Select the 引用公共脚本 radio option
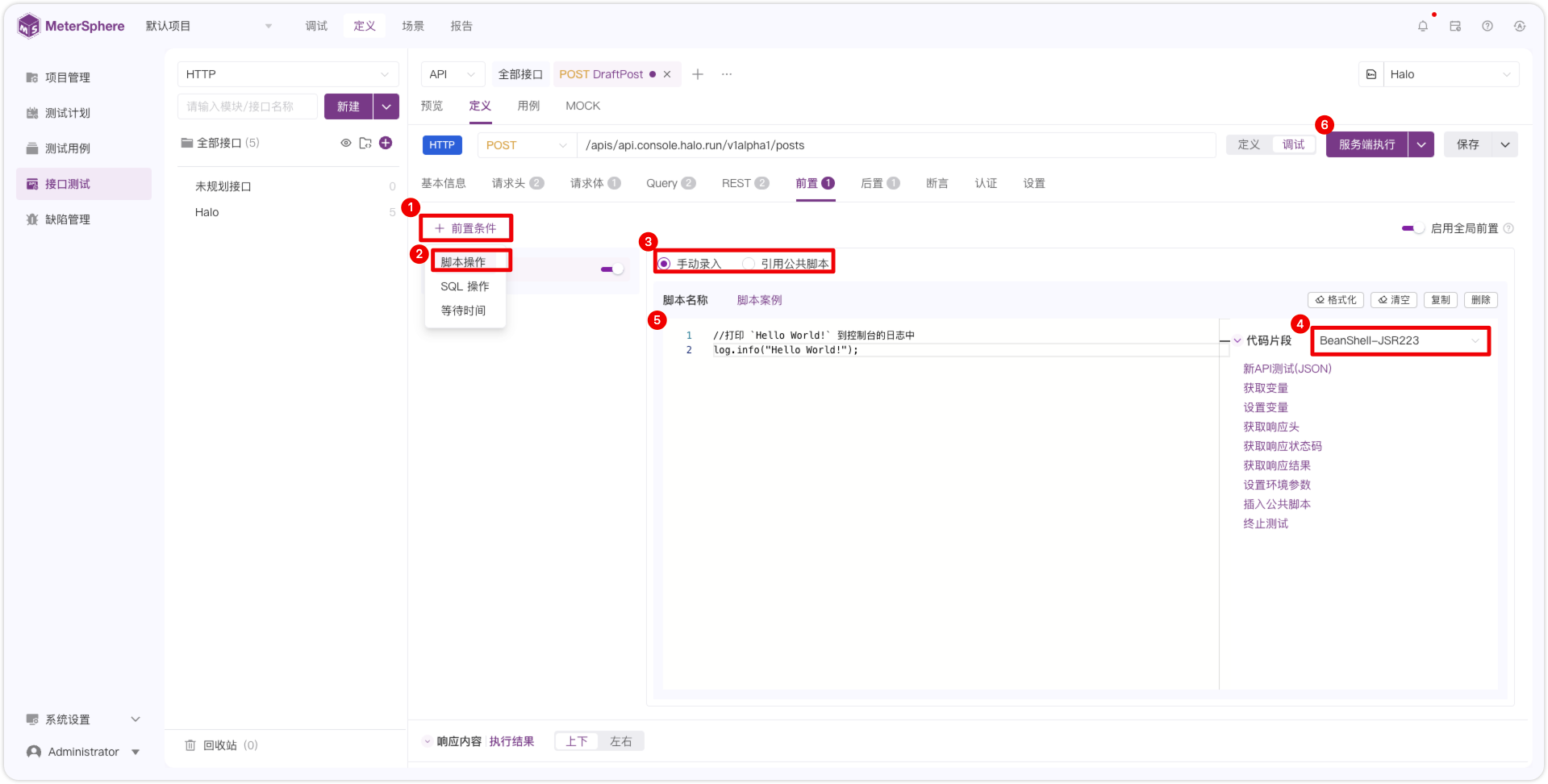The image size is (1548, 784). (786, 264)
